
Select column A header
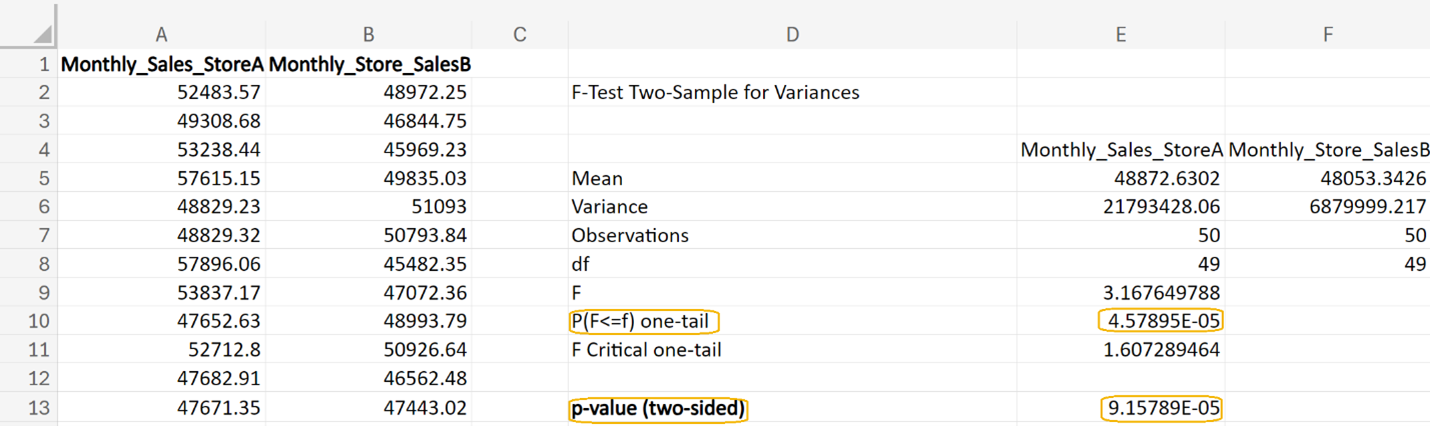[161, 35]
